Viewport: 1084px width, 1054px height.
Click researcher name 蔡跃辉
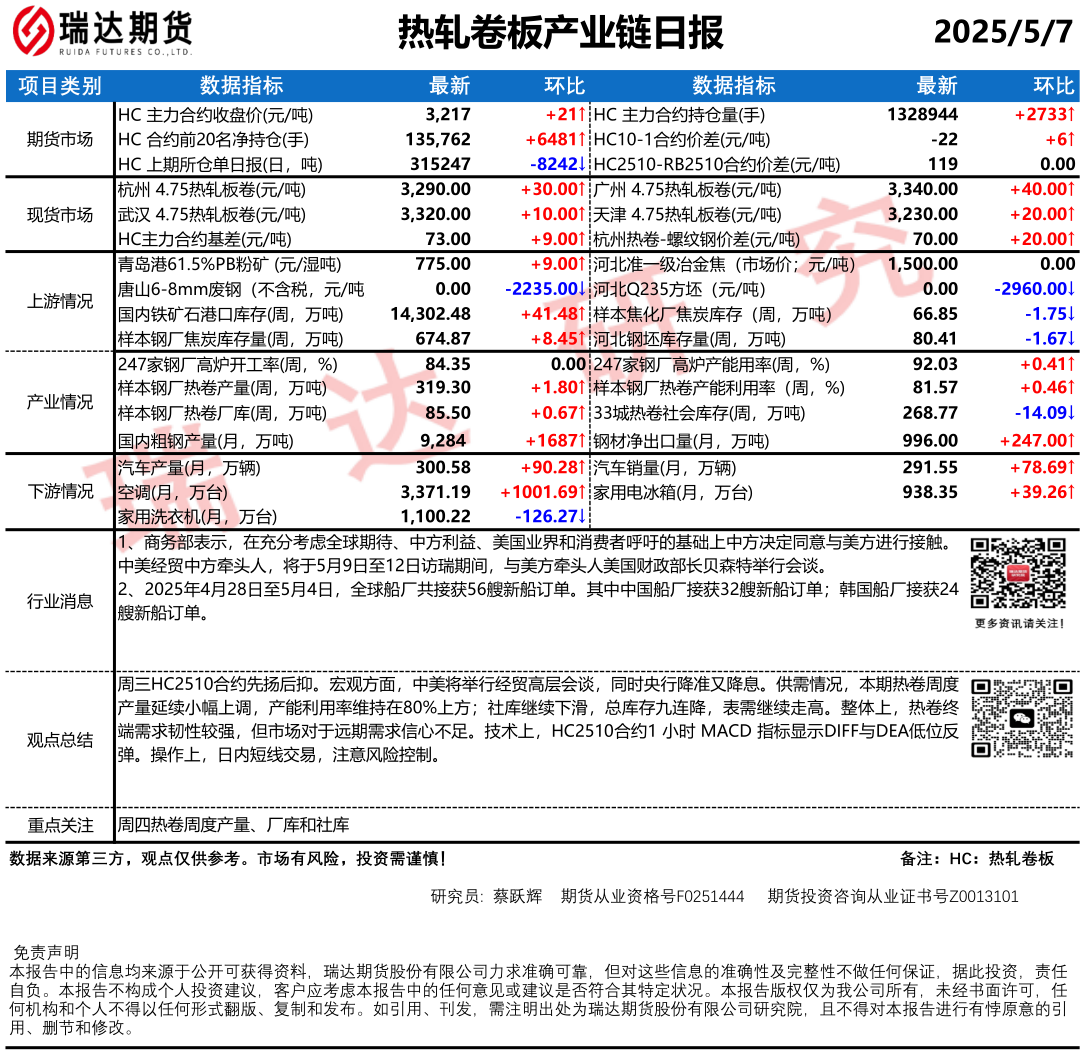[x=517, y=896]
